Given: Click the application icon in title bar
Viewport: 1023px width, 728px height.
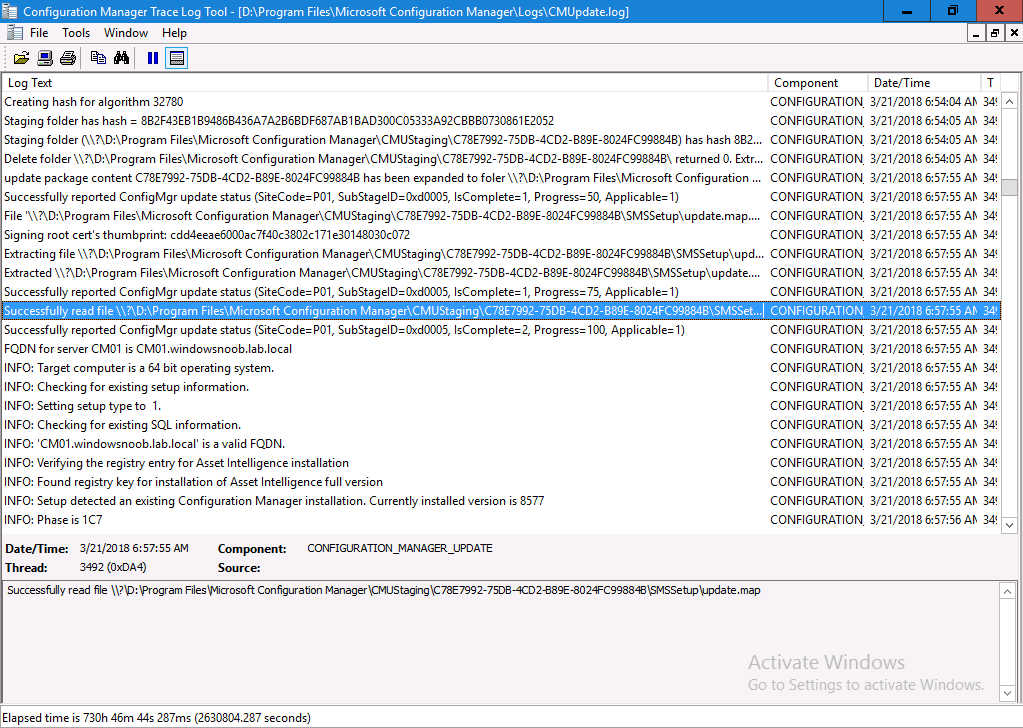Looking at the screenshot, I should tap(9, 11).
